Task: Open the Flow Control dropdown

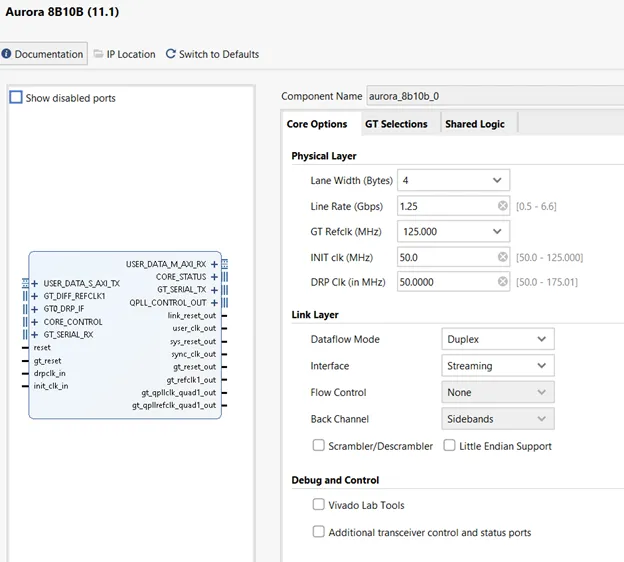Action: [x=498, y=392]
